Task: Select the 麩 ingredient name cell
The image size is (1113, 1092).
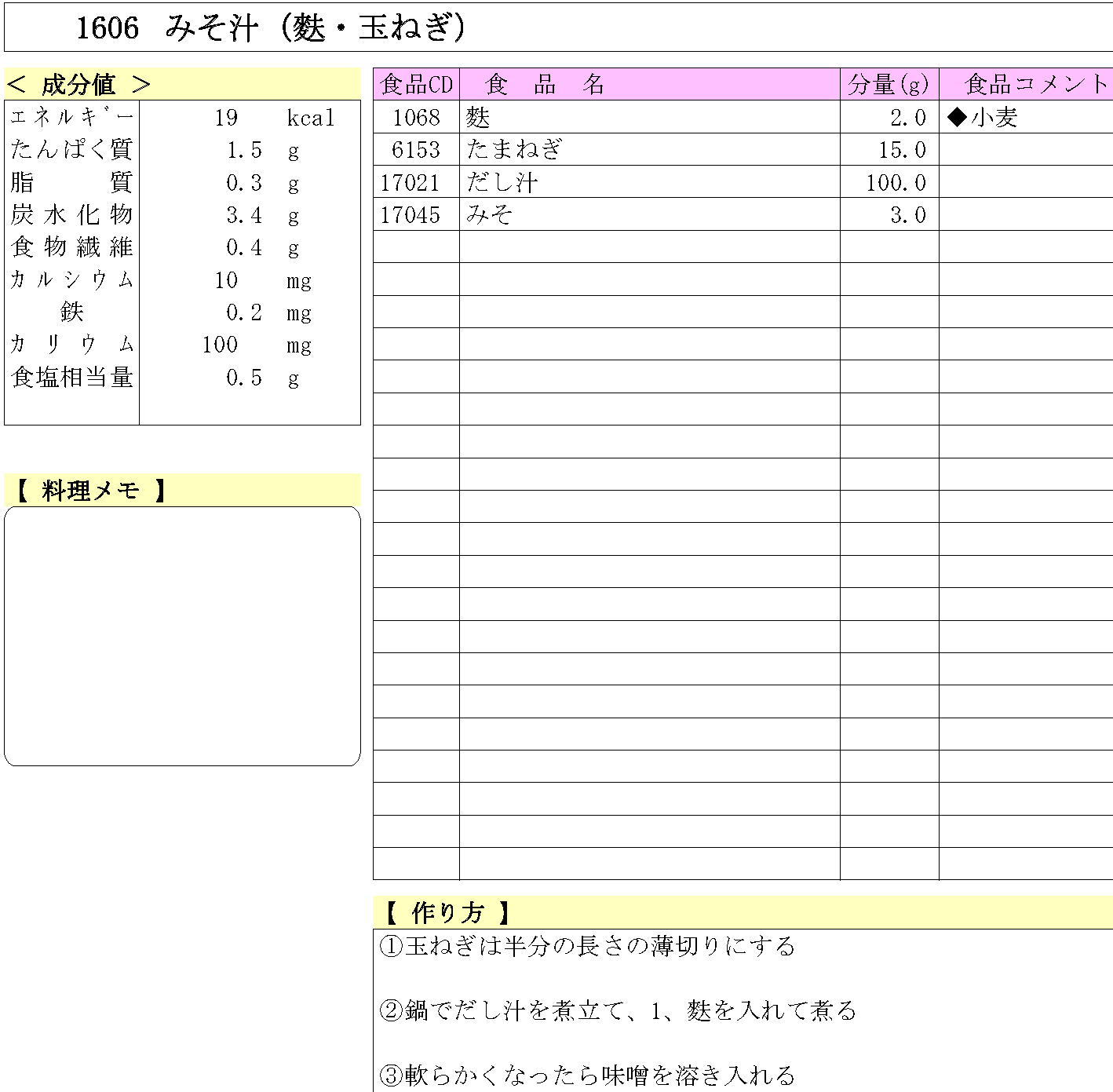Action: pyautogui.click(x=478, y=118)
